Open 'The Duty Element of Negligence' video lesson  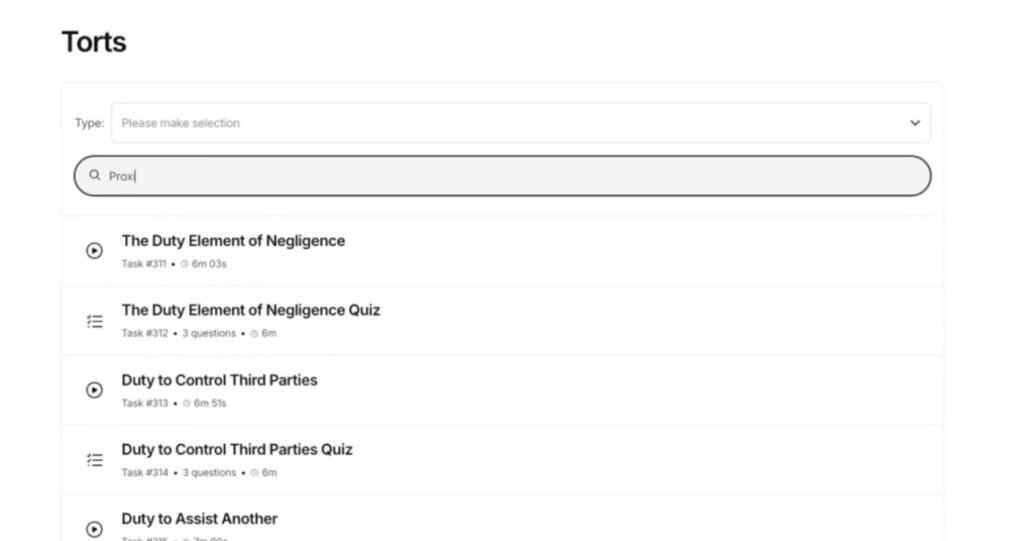coord(233,241)
